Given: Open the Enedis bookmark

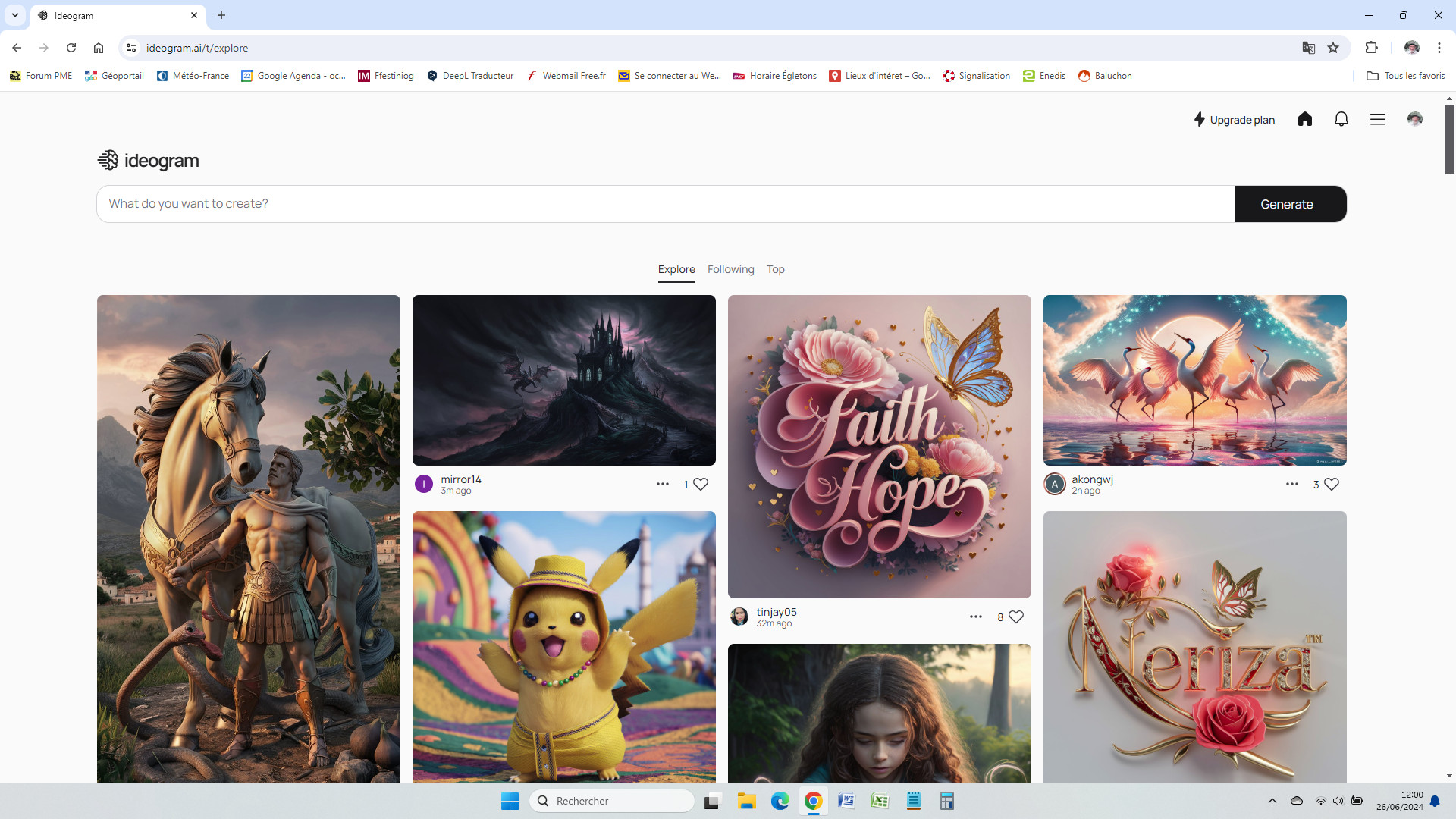Looking at the screenshot, I should 1044,76.
